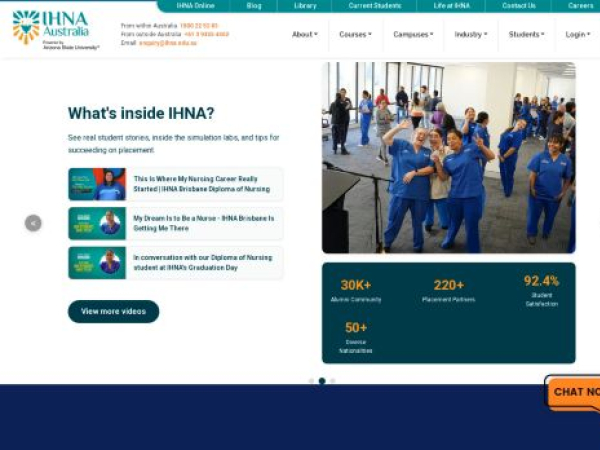Open Current Students page
The image size is (600, 450).
point(375,6)
